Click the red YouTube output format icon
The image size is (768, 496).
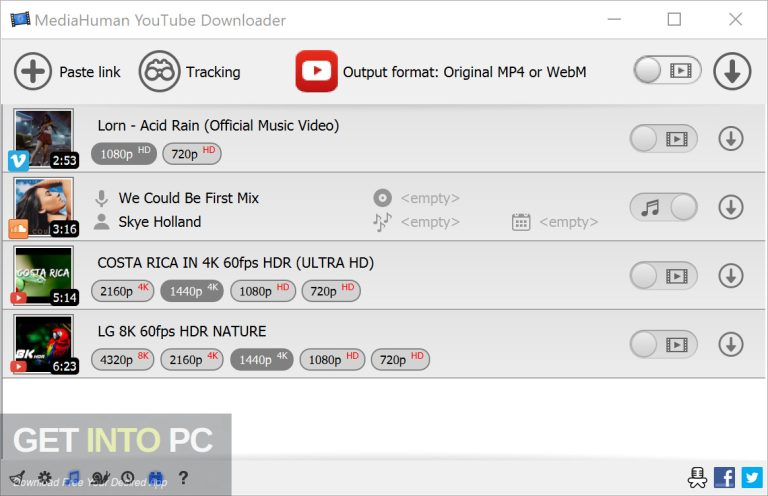[316, 71]
